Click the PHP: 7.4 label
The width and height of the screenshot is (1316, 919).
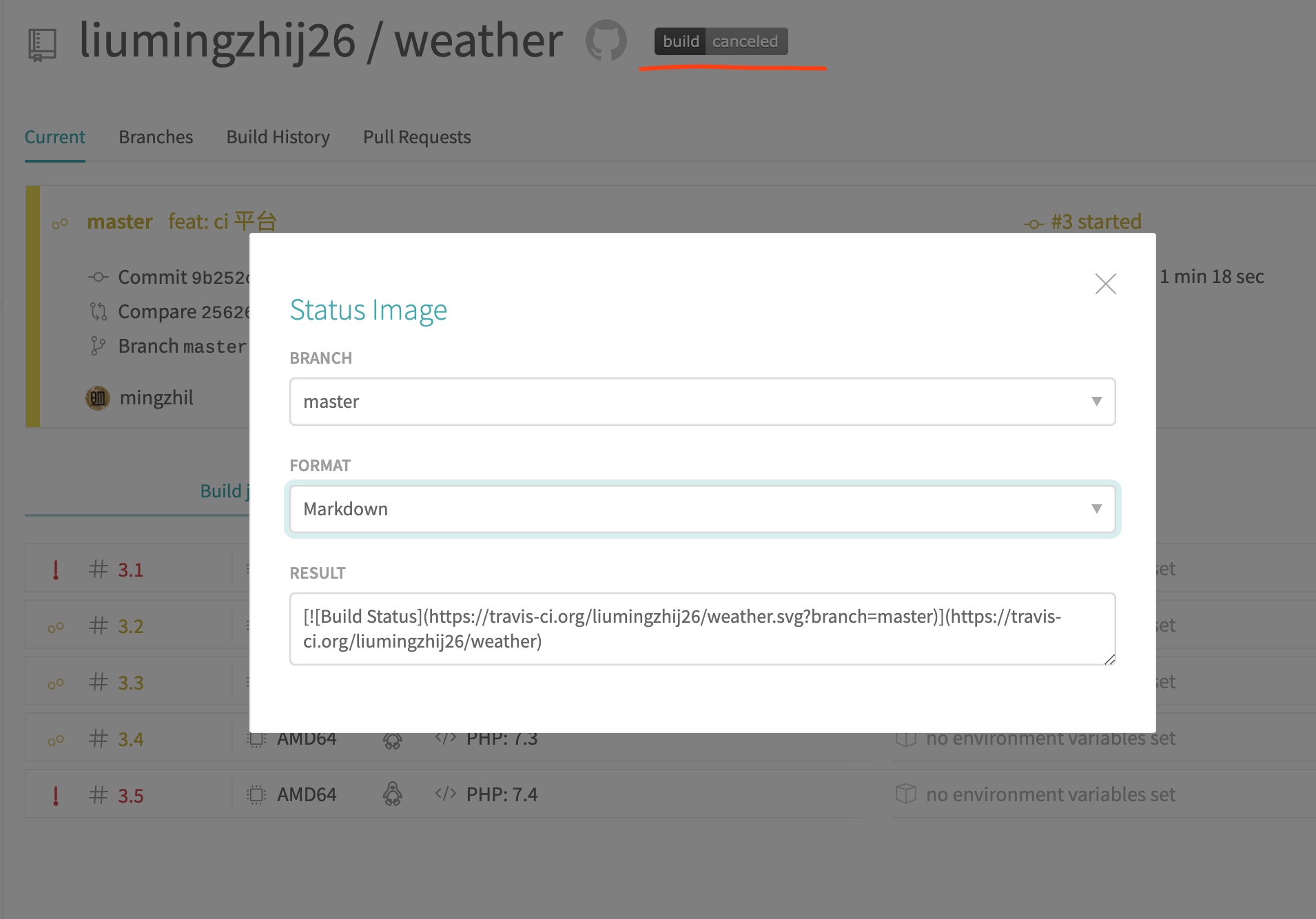pyautogui.click(x=502, y=795)
